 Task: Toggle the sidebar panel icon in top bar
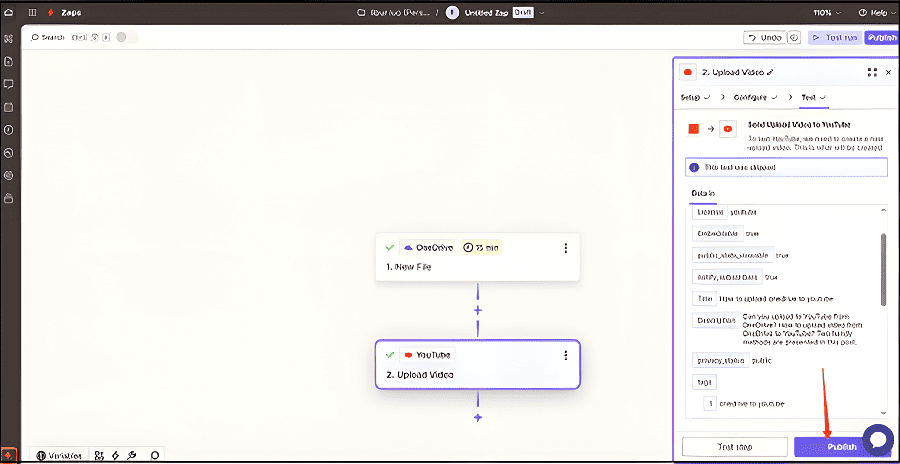32,12
